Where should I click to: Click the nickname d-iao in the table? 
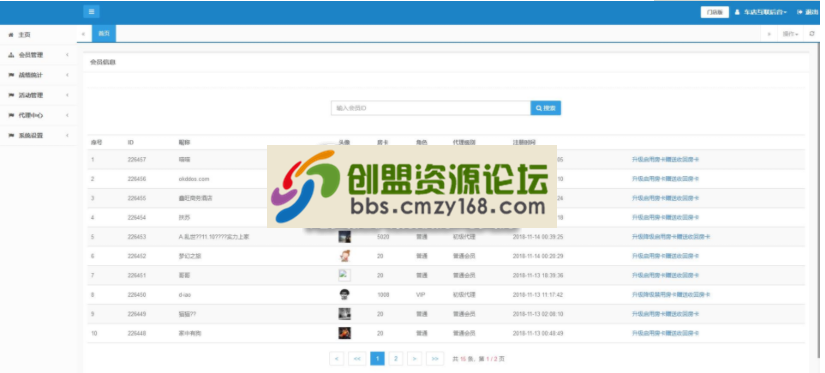[185, 295]
